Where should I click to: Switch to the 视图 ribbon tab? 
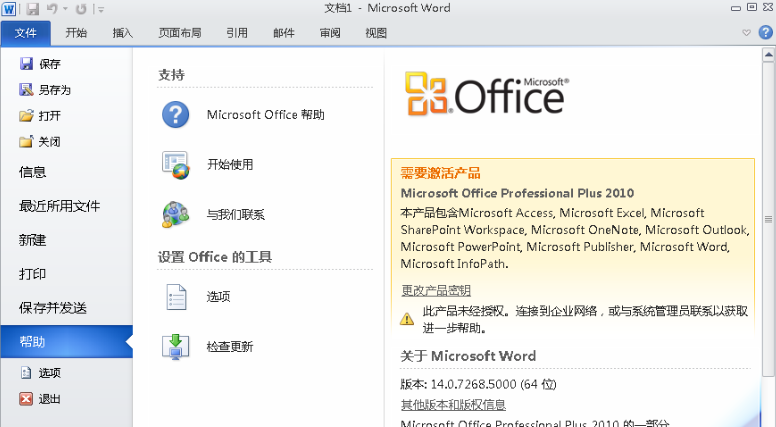click(376, 33)
